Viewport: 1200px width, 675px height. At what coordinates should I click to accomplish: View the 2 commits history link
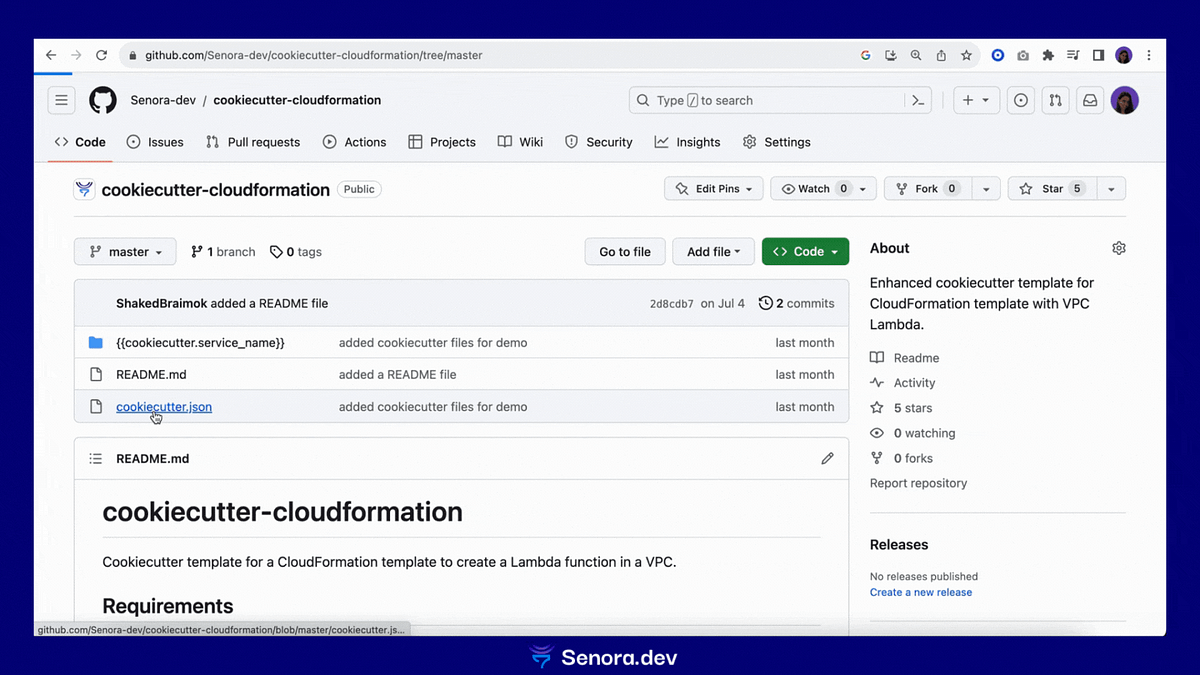click(x=797, y=303)
